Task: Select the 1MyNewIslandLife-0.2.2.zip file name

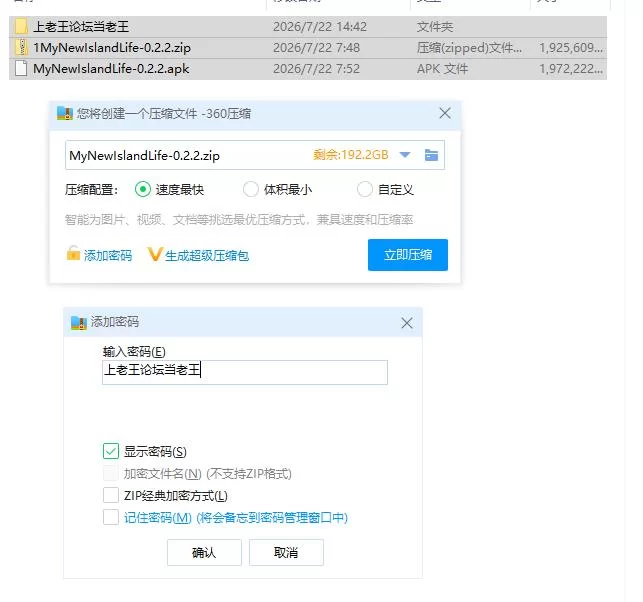Action: tap(112, 48)
